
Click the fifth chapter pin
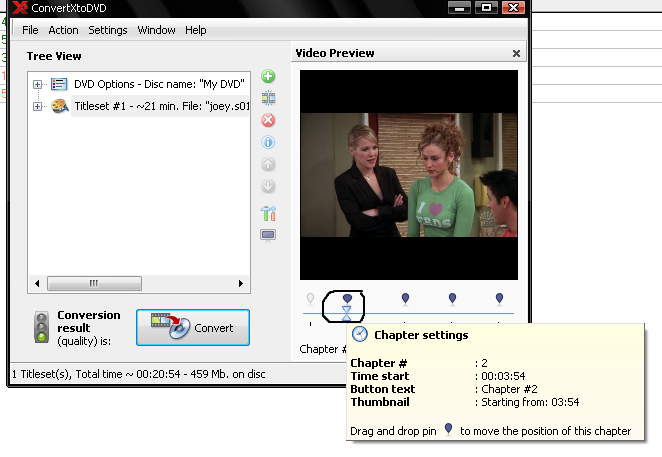pos(499,299)
